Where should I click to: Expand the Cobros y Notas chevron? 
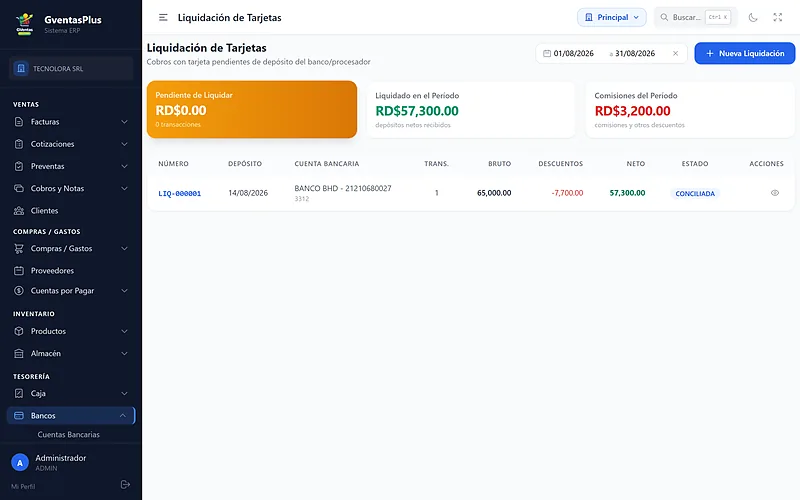pos(124,188)
